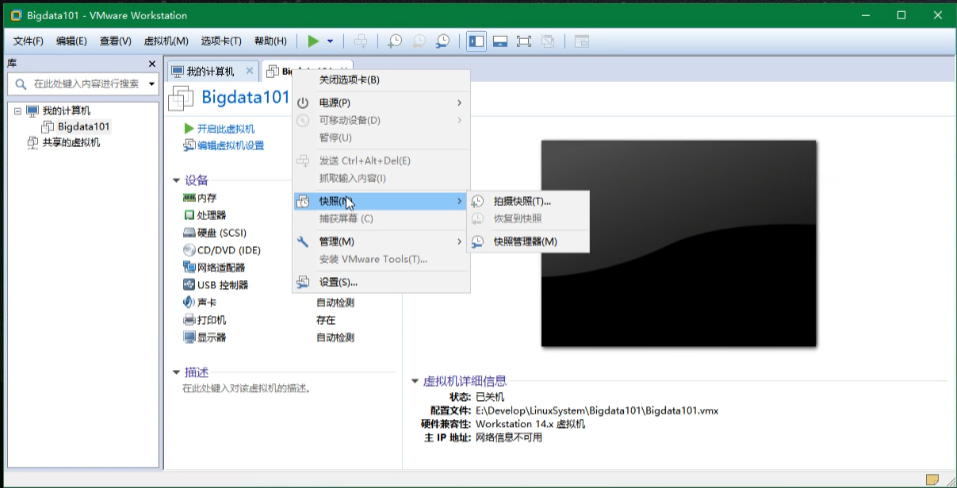Image resolution: width=957 pixels, height=488 pixels.
Task: Open 管理(M) submenu in context menu
Action: (381, 242)
